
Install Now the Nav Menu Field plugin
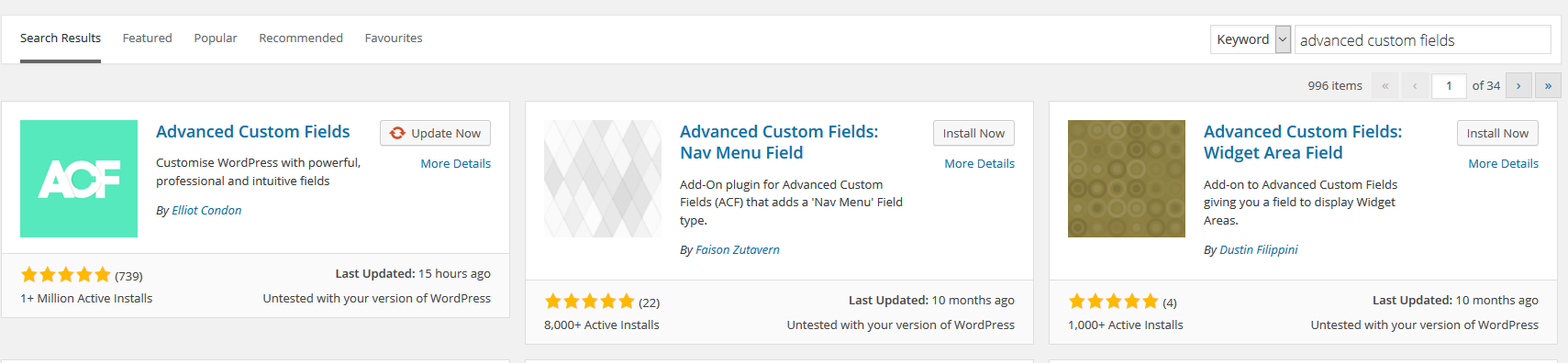973,133
